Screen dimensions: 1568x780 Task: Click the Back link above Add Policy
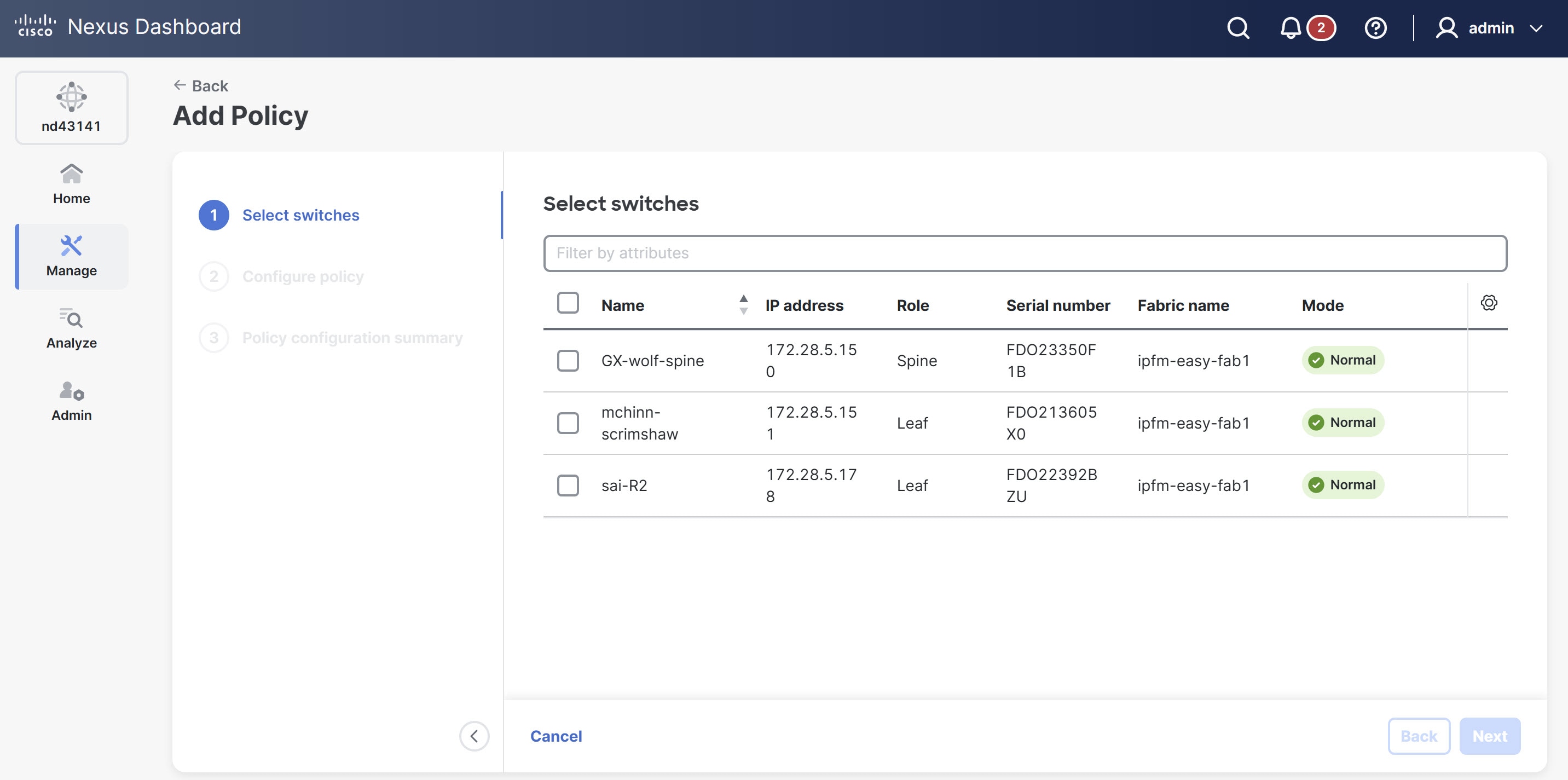coord(201,86)
